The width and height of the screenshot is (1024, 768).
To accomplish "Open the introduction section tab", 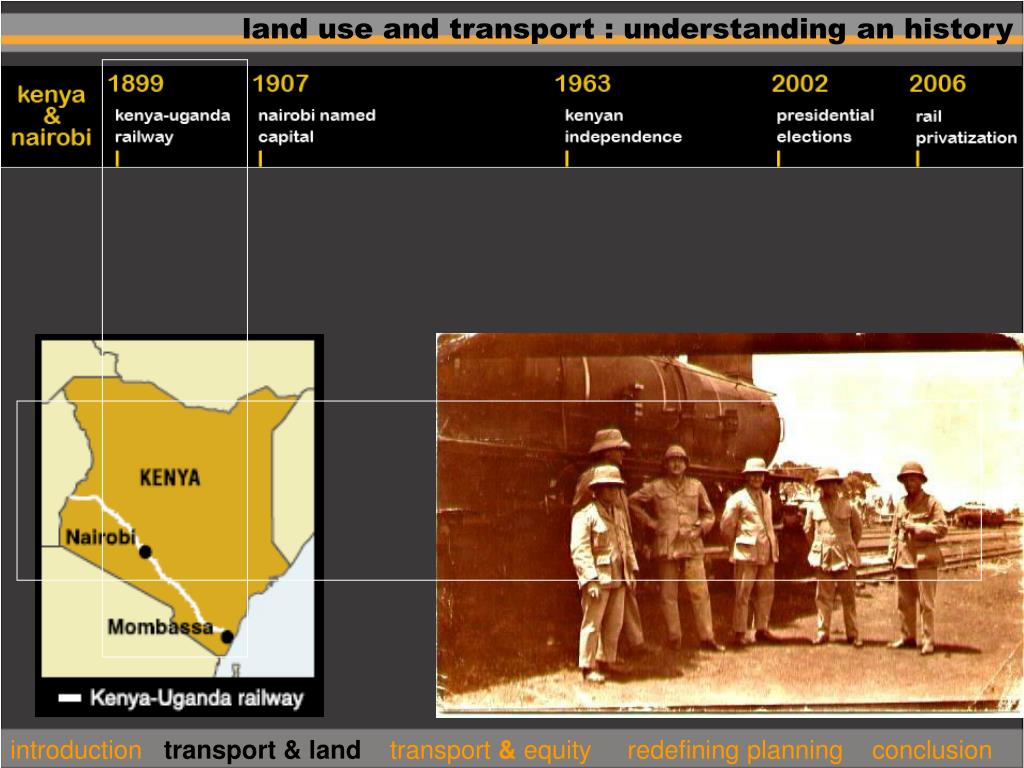I will [x=76, y=750].
